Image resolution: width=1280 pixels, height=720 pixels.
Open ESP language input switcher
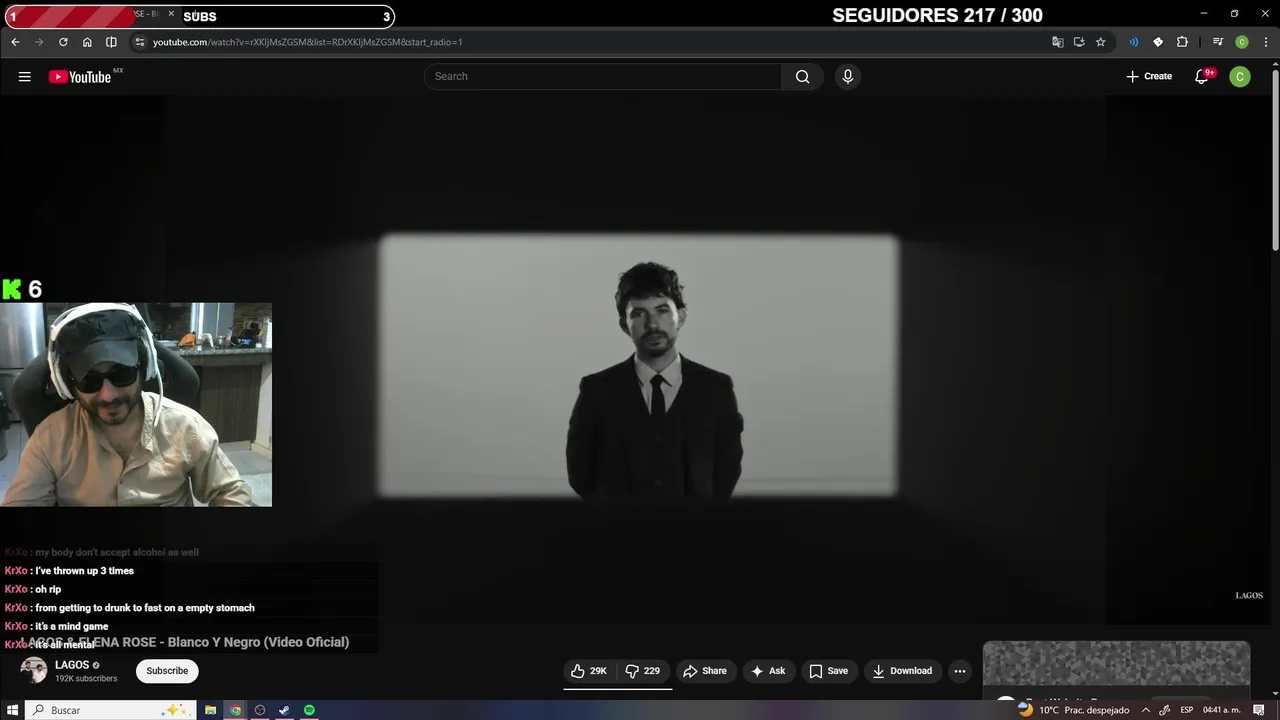coord(1187,710)
